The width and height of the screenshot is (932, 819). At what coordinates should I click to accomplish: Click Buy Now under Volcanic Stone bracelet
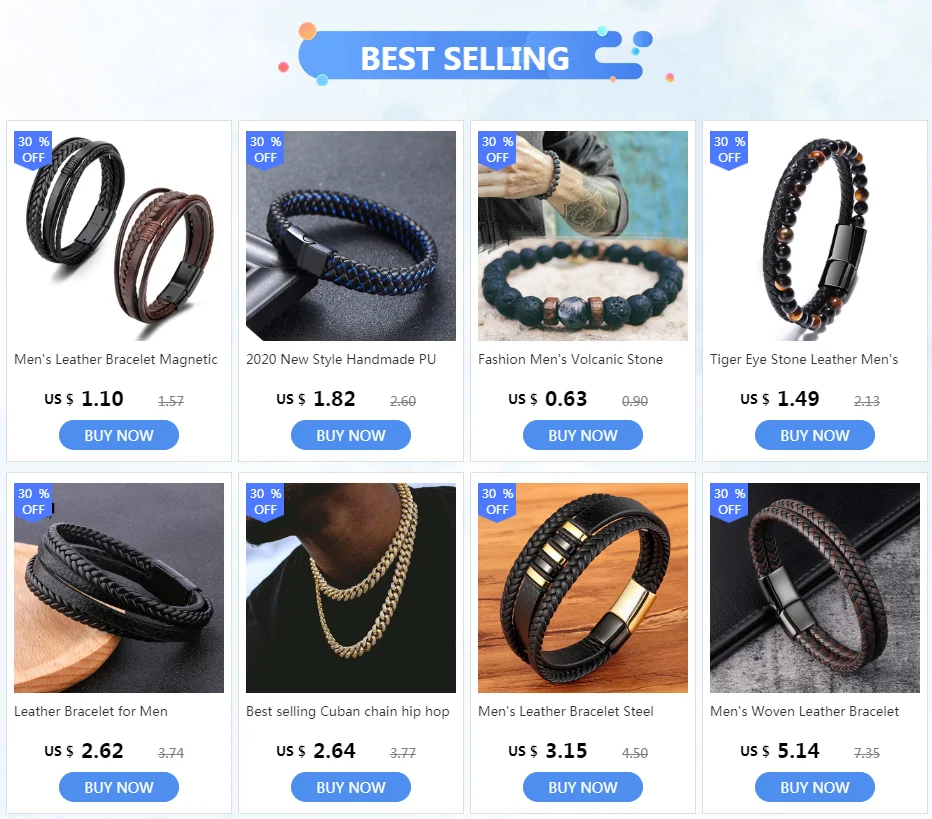pyautogui.click(x=582, y=435)
